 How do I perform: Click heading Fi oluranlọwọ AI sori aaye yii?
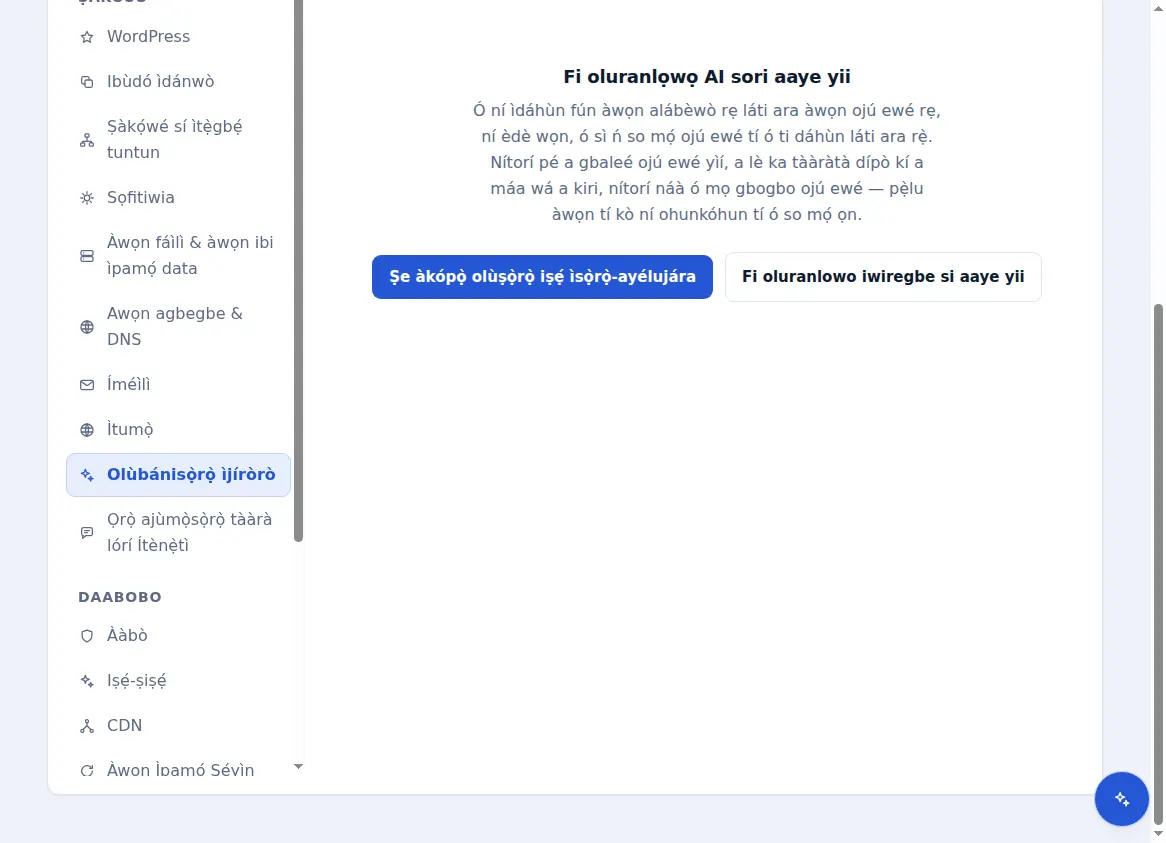[x=706, y=77]
